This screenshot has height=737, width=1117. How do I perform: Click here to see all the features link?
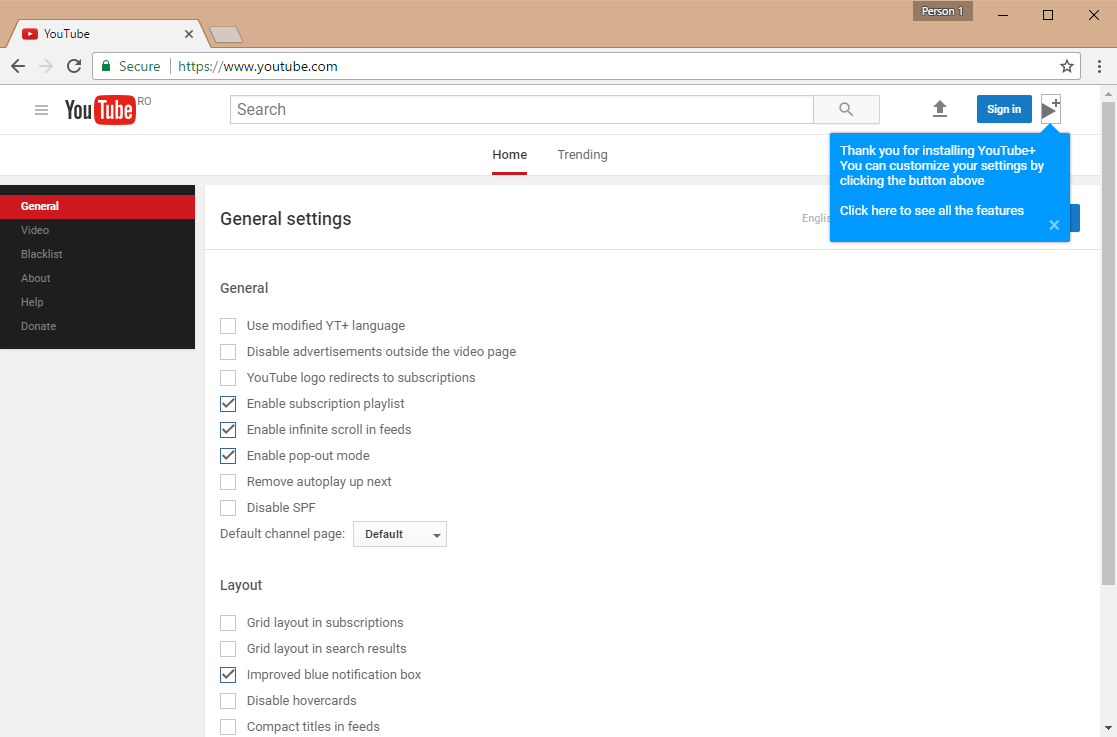click(931, 211)
